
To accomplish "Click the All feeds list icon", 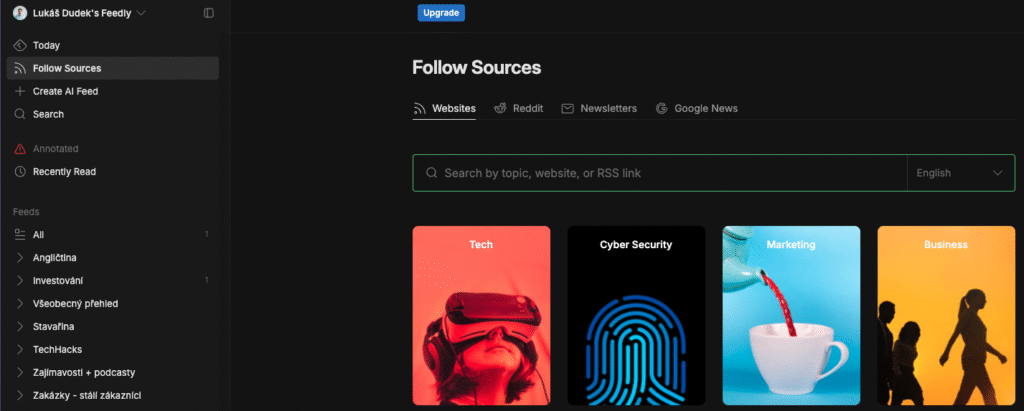I will (20, 235).
